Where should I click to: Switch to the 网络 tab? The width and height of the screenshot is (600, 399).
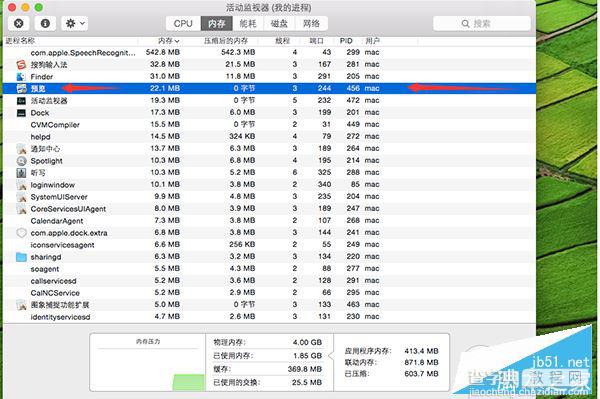311,24
